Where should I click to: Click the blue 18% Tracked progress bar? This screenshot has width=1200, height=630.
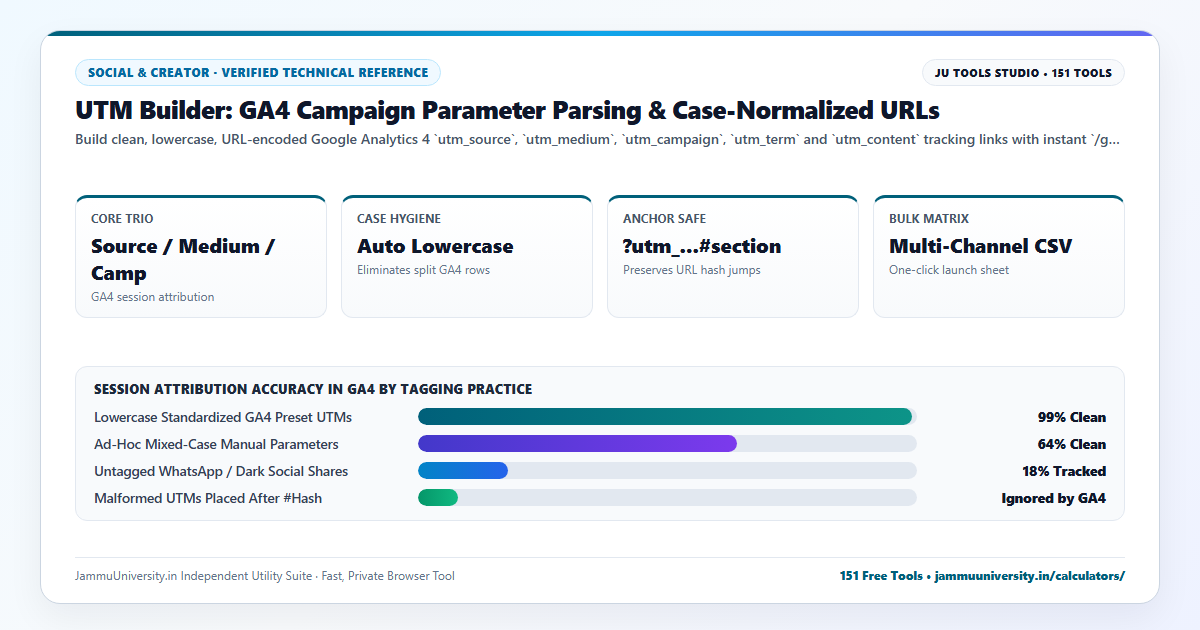coord(463,471)
